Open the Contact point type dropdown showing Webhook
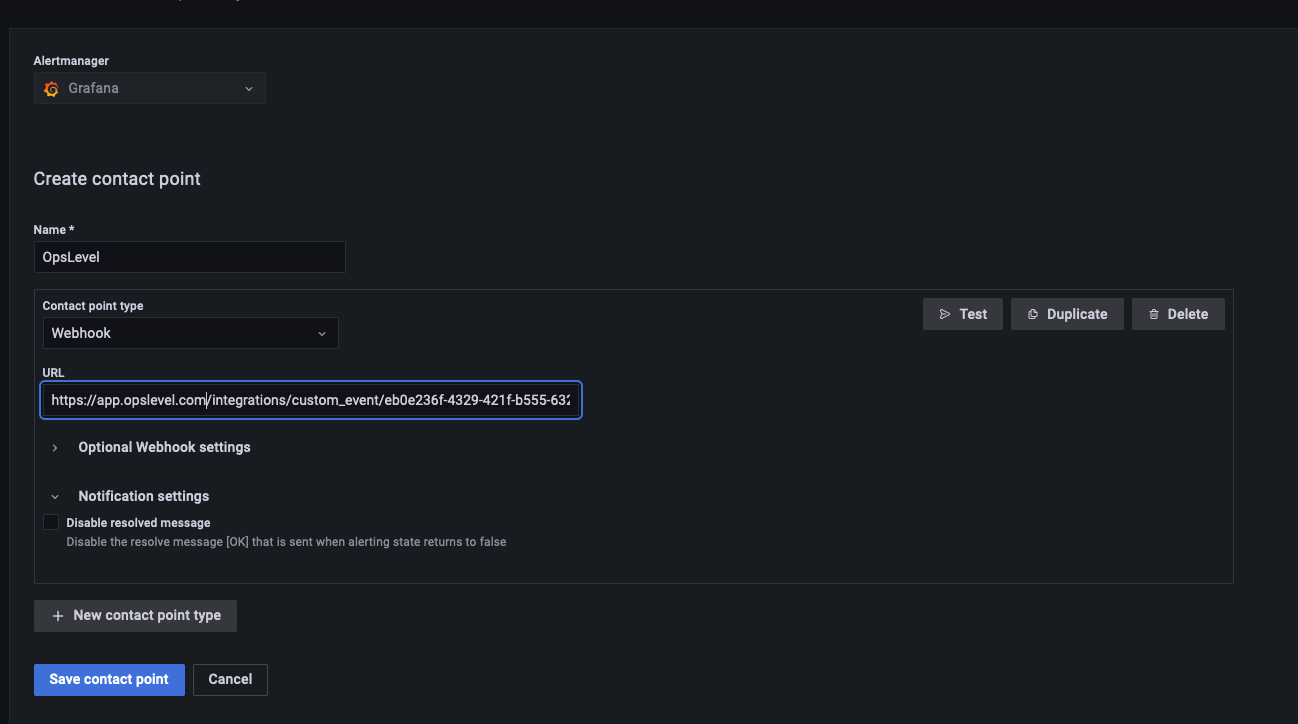The width and height of the screenshot is (1298, 724). click(x=190, y=332)
